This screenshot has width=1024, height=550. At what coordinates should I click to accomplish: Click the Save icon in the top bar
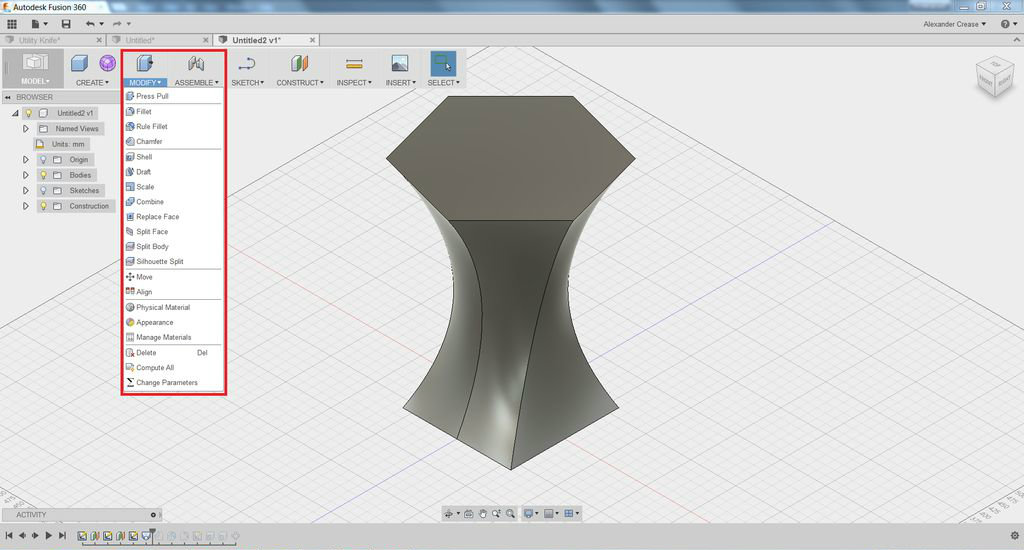pyautogui.click(x=66, y=24)
